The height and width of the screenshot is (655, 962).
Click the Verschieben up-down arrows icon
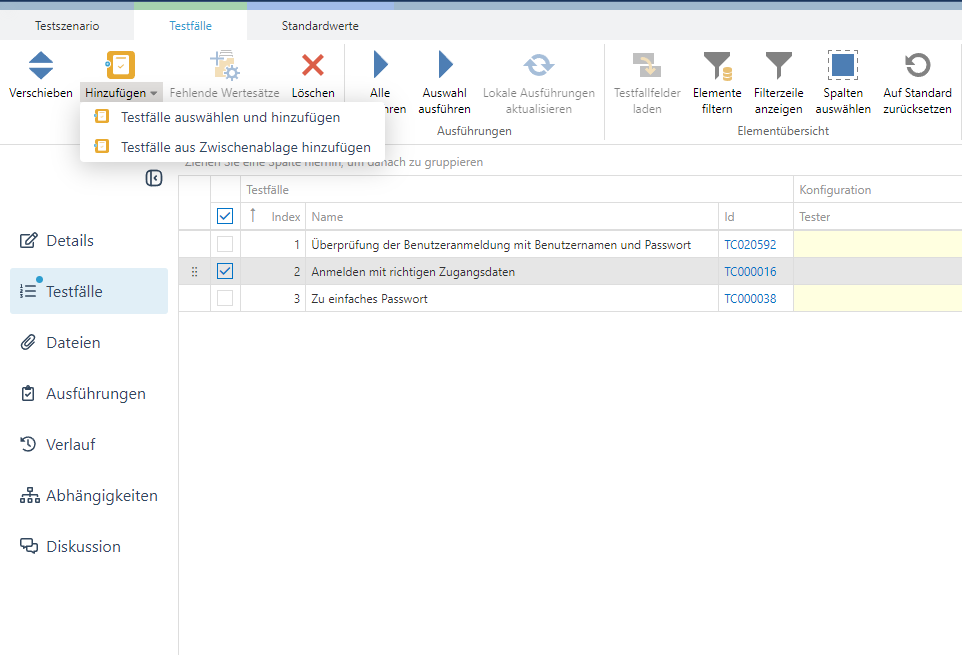point(41,66)
